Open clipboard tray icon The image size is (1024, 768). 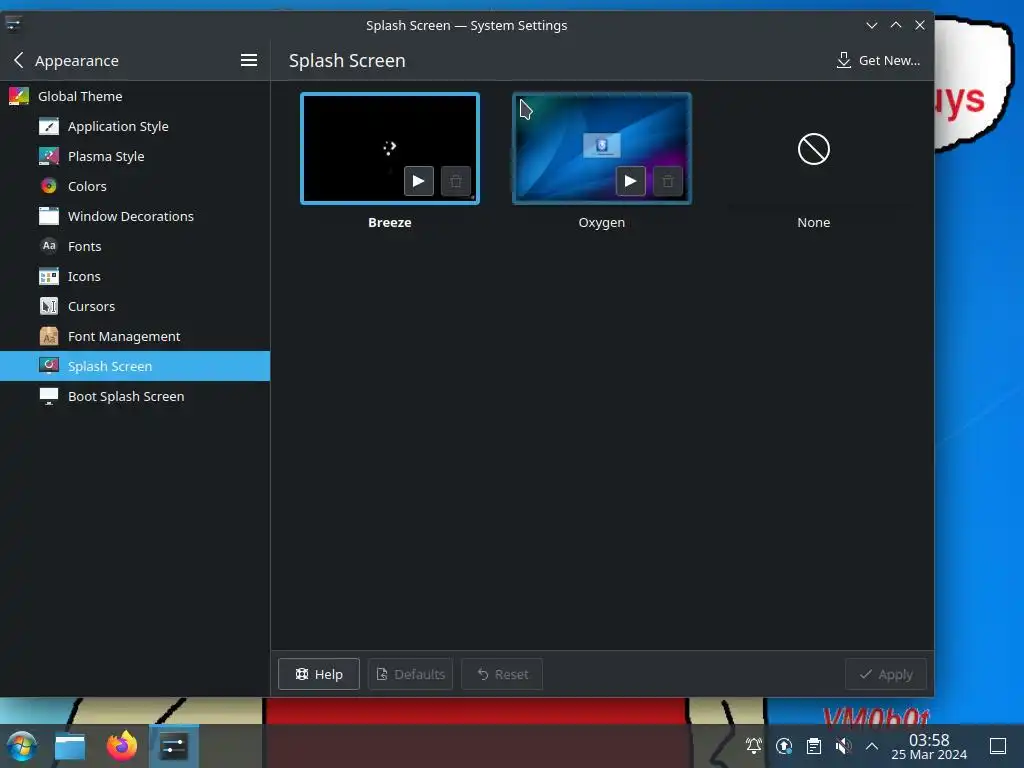tap(814, 746)
